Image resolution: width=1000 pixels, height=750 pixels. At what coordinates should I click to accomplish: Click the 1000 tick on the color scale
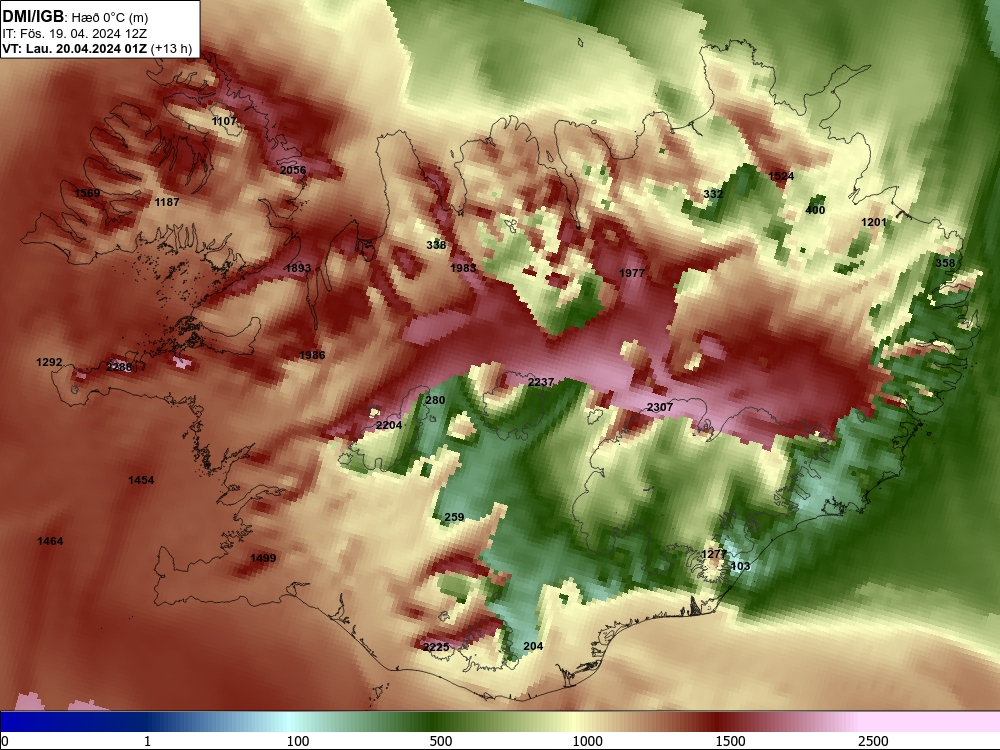587,741
